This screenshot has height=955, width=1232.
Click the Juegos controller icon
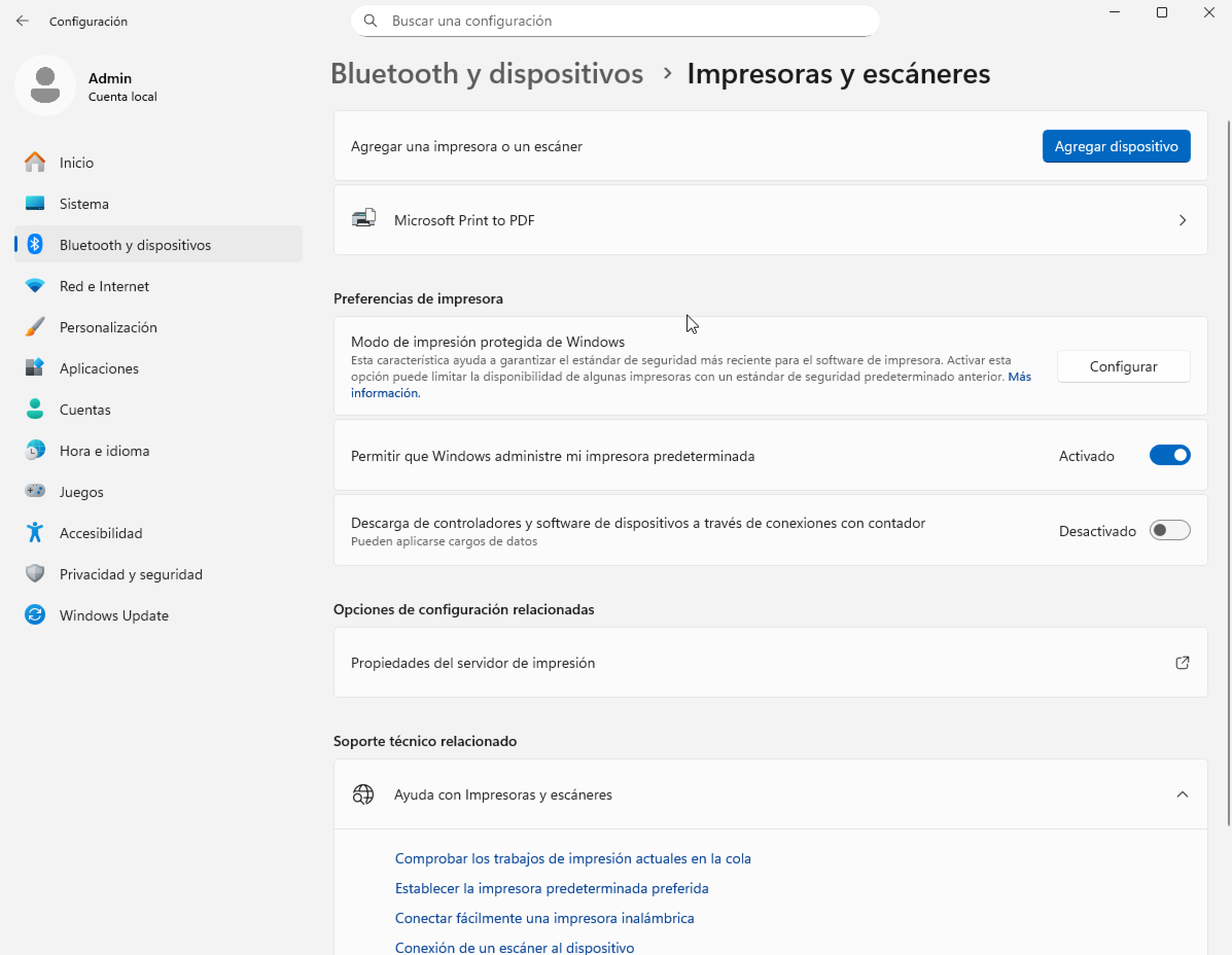35,491
